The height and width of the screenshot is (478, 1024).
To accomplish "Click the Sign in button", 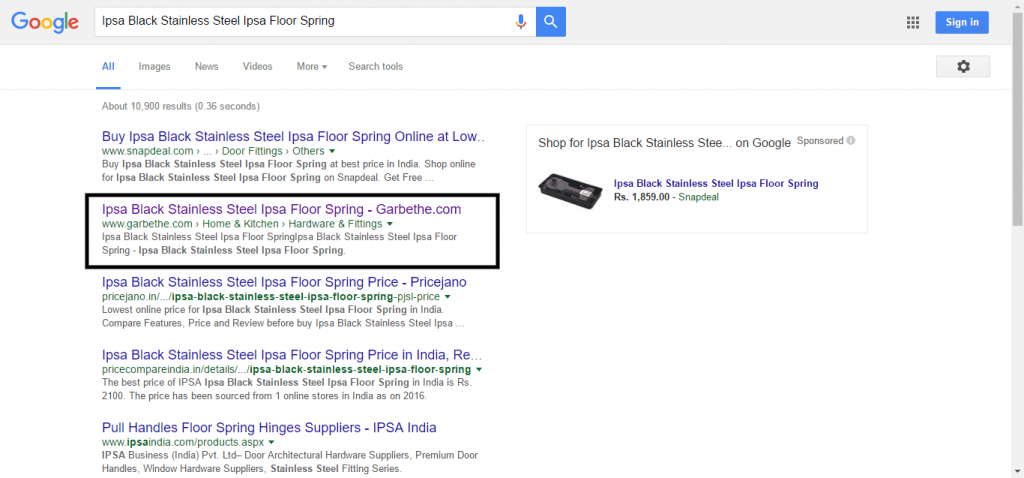I will pyautogui.click(x=962, y=22).
